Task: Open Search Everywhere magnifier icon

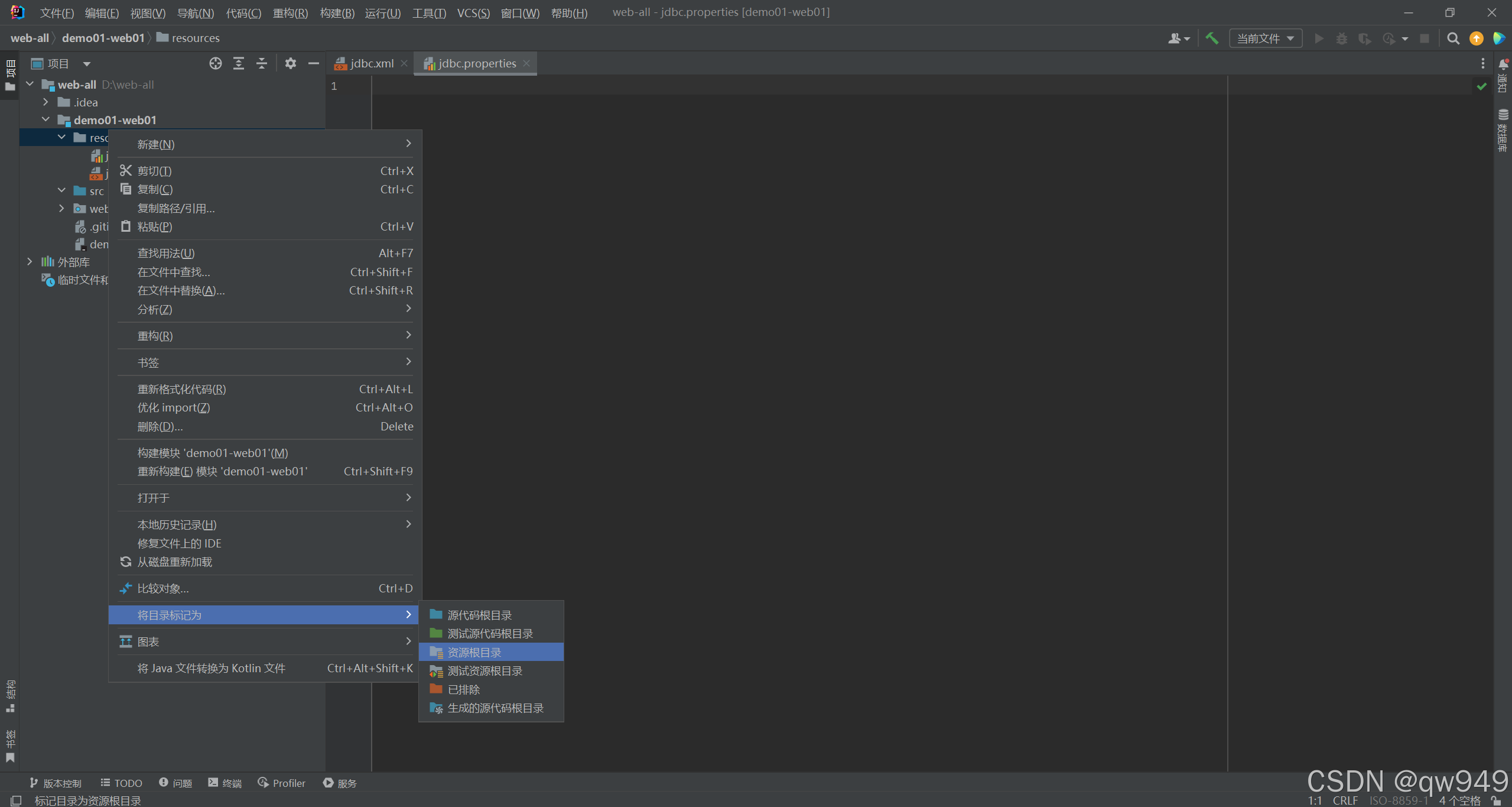Action: 1453,38
